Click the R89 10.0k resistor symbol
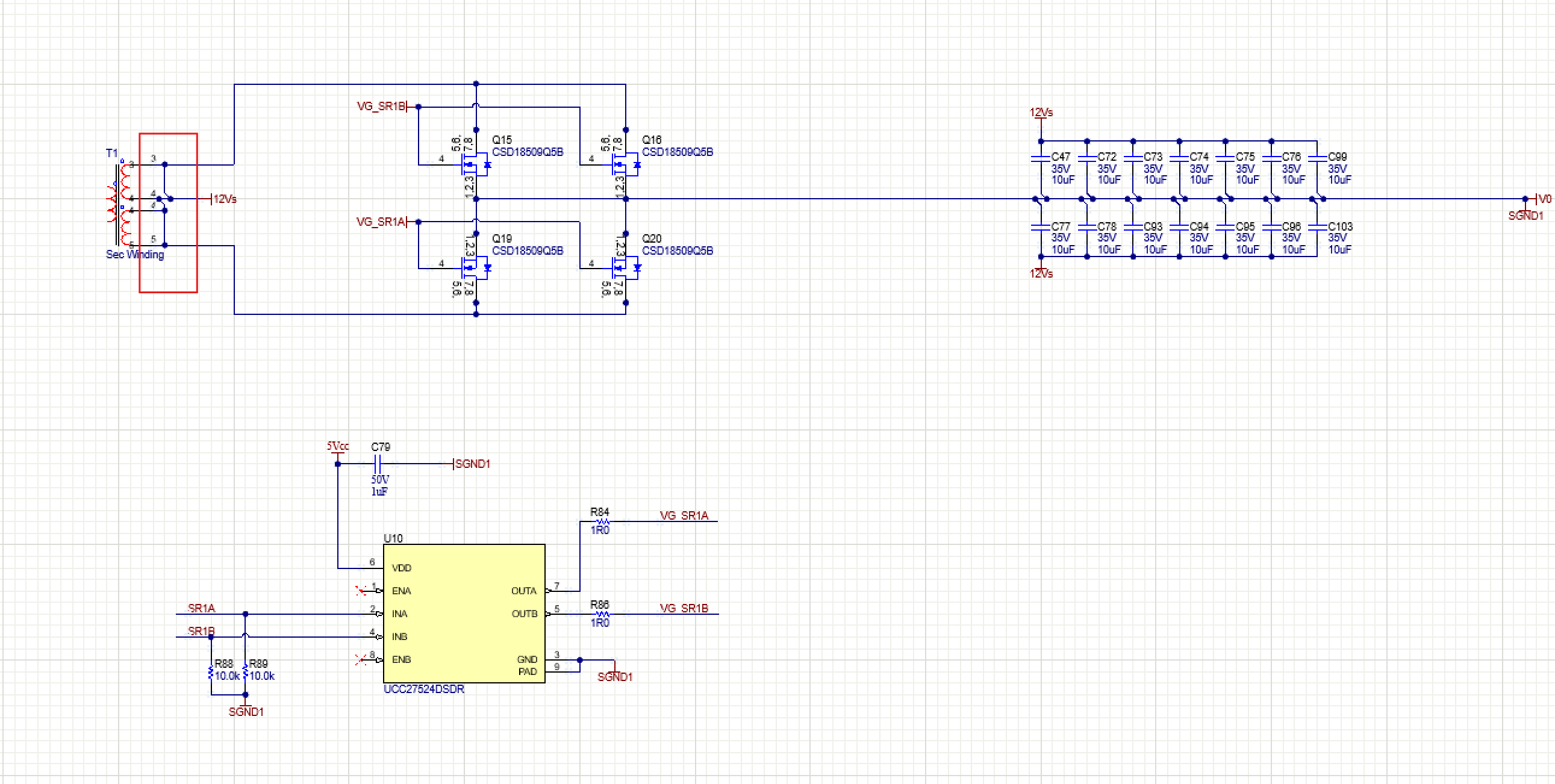The height and width of the screenshot is (784, 1555). point(245,673)
